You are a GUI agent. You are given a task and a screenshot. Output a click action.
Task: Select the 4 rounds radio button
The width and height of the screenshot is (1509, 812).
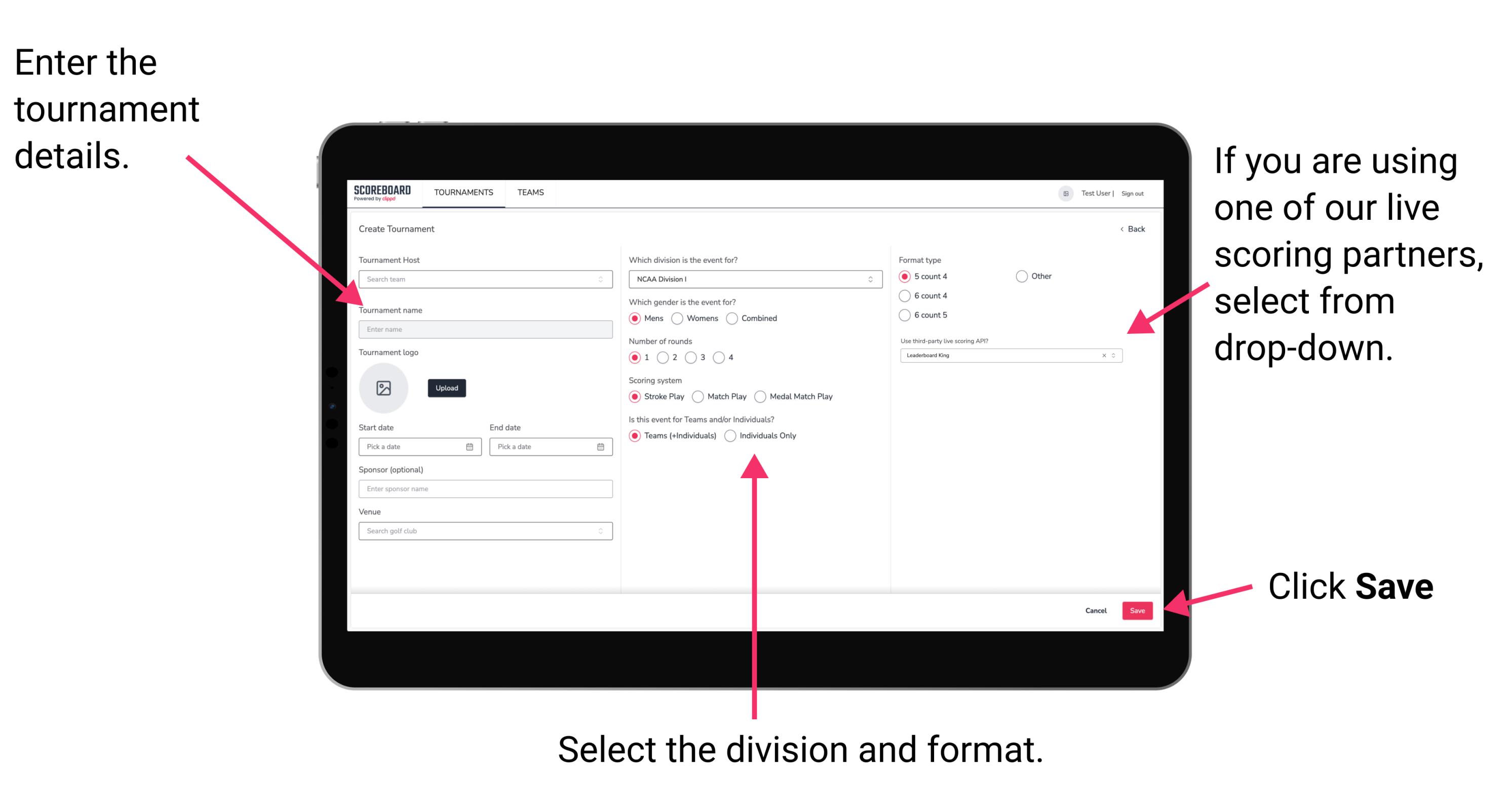point(724,358)
